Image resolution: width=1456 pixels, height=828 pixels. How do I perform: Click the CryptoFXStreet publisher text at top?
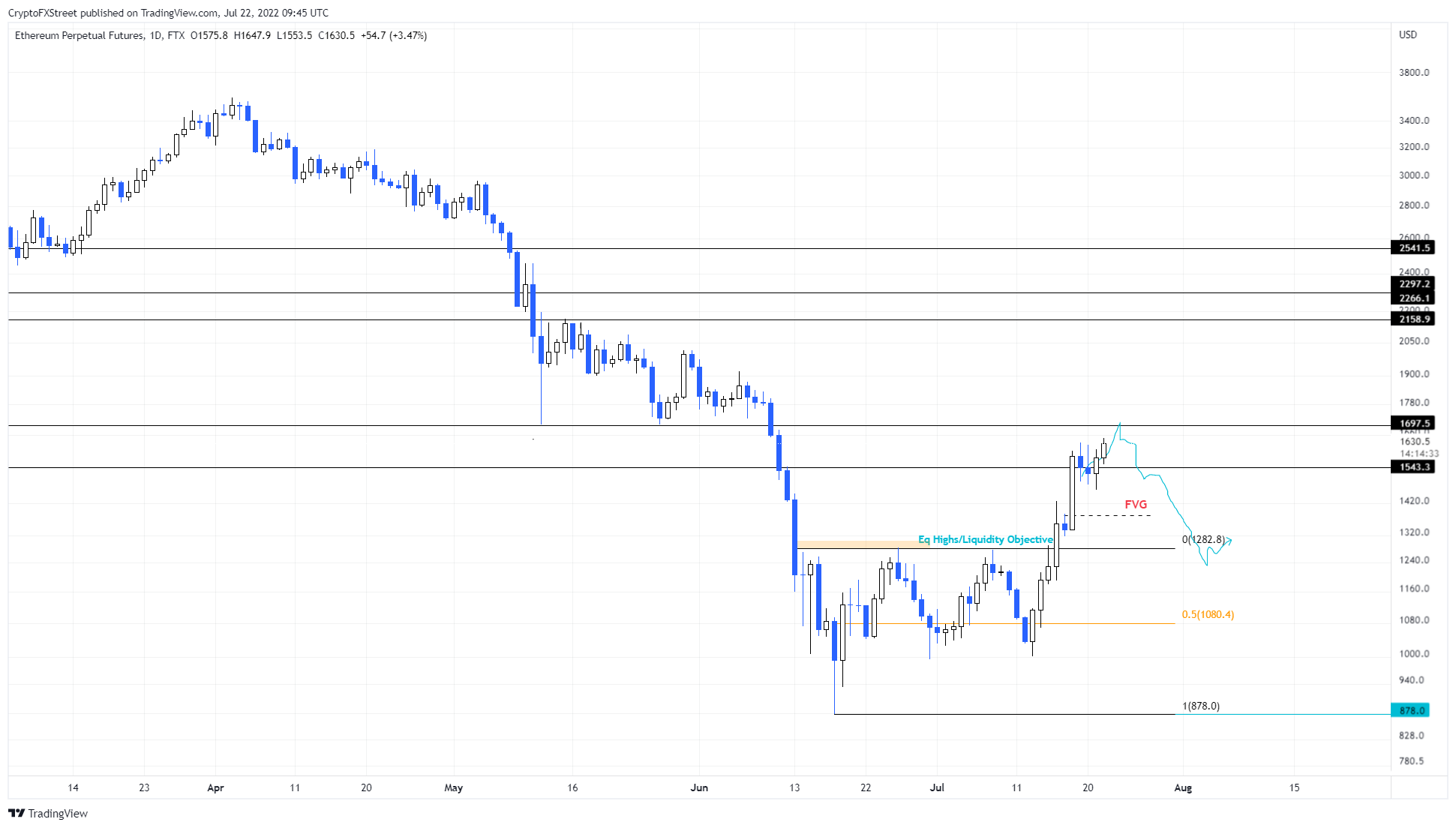coord(42,13)
